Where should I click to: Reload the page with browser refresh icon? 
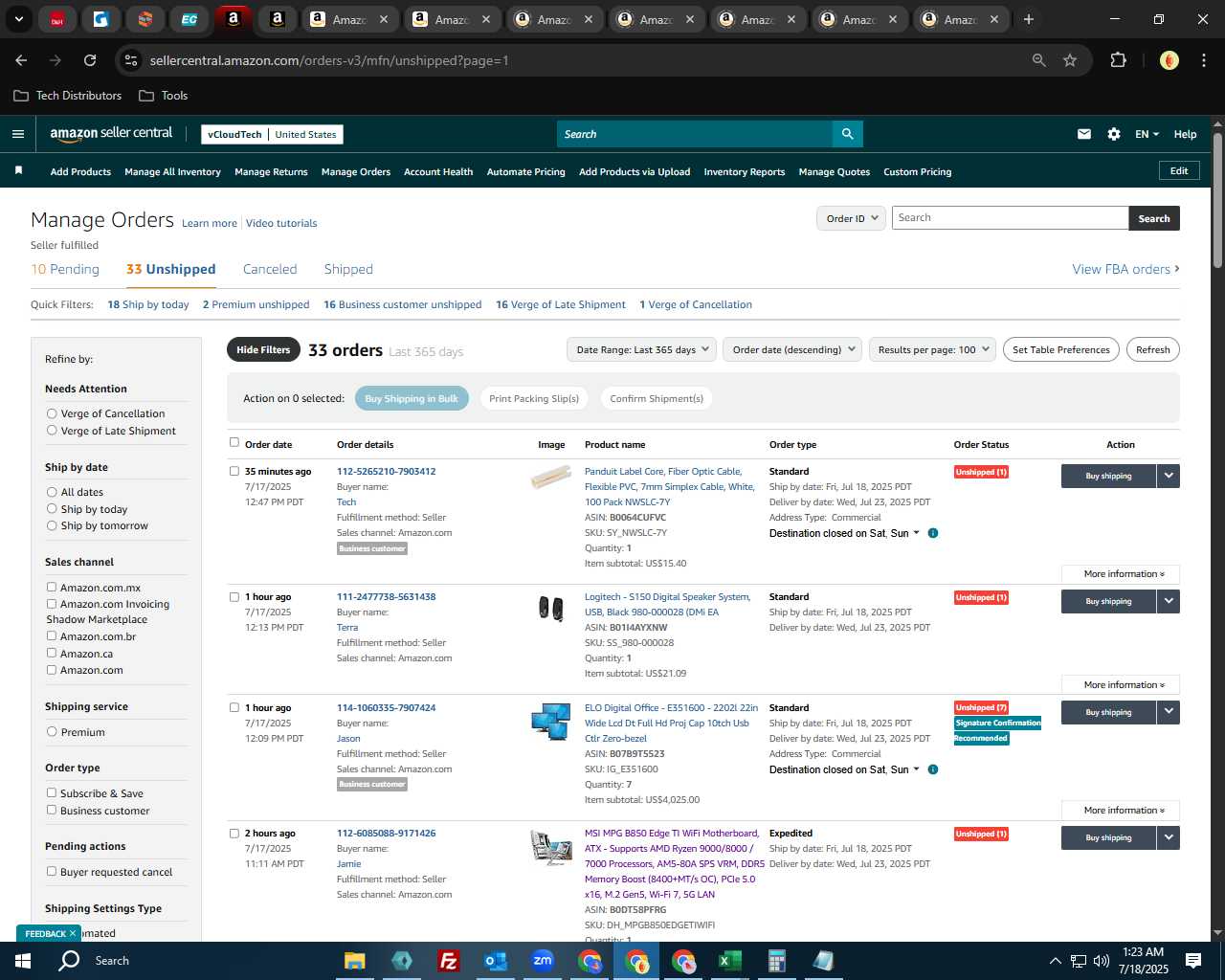pyautogui.click(x=90, y=60)
